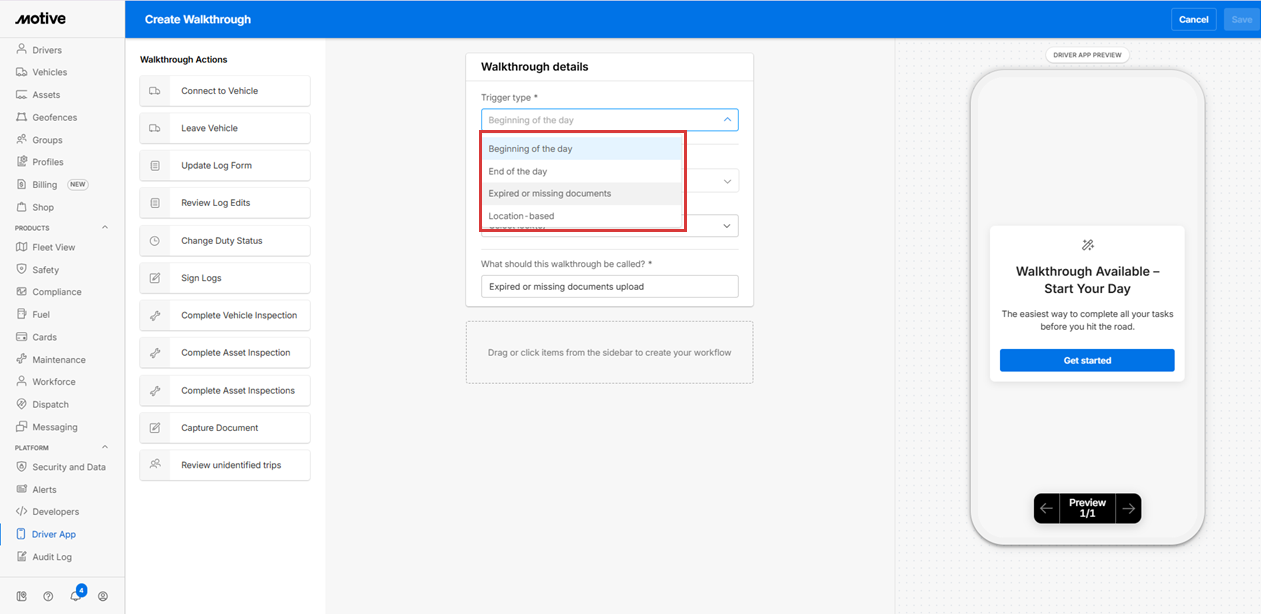Click the Billing icon in sidebar
The width and height of the screenshot is (1261, 614).
(x=22, y=184)
